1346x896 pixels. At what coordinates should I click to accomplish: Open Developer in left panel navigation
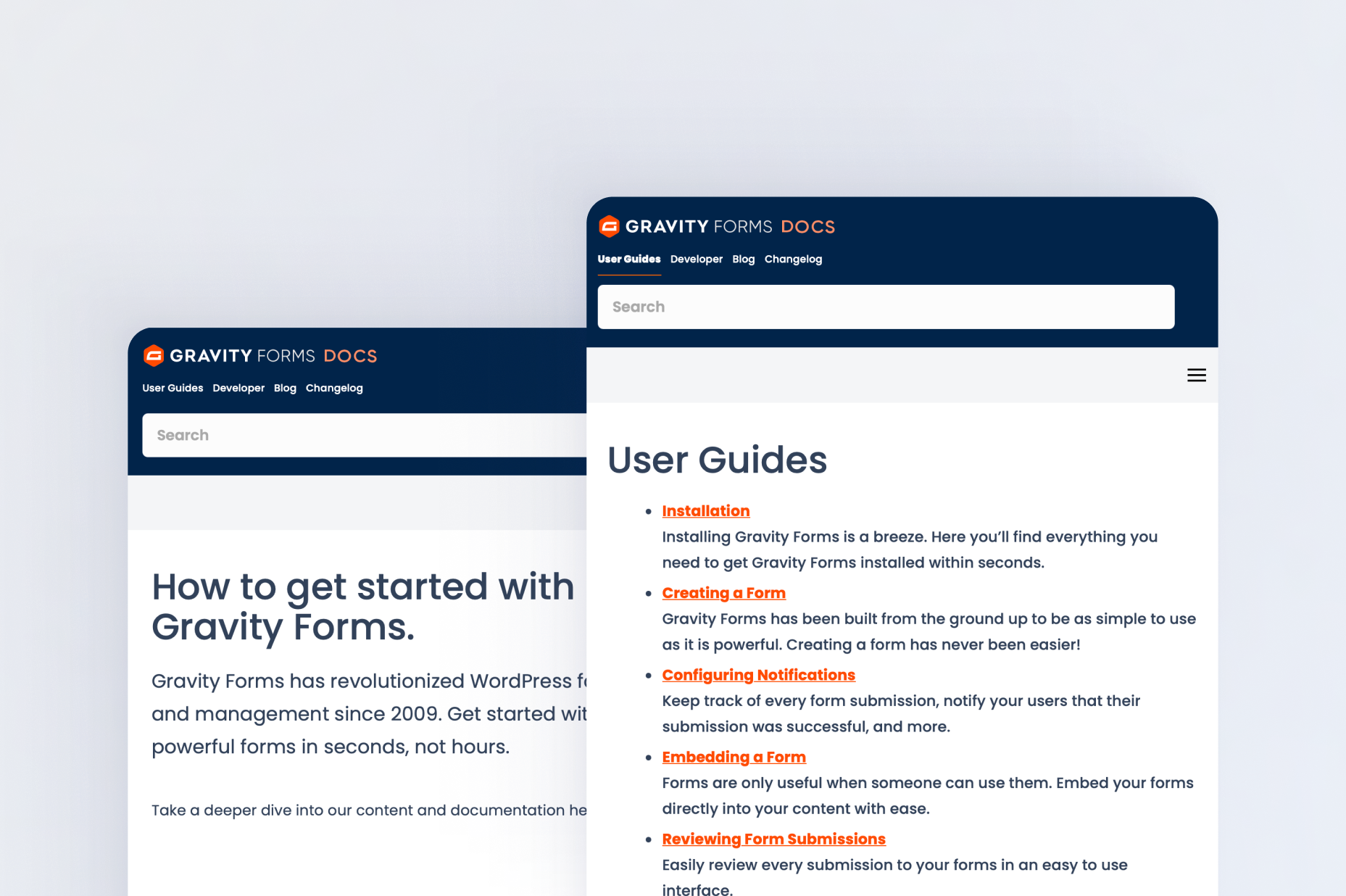[x=238, y=389]
